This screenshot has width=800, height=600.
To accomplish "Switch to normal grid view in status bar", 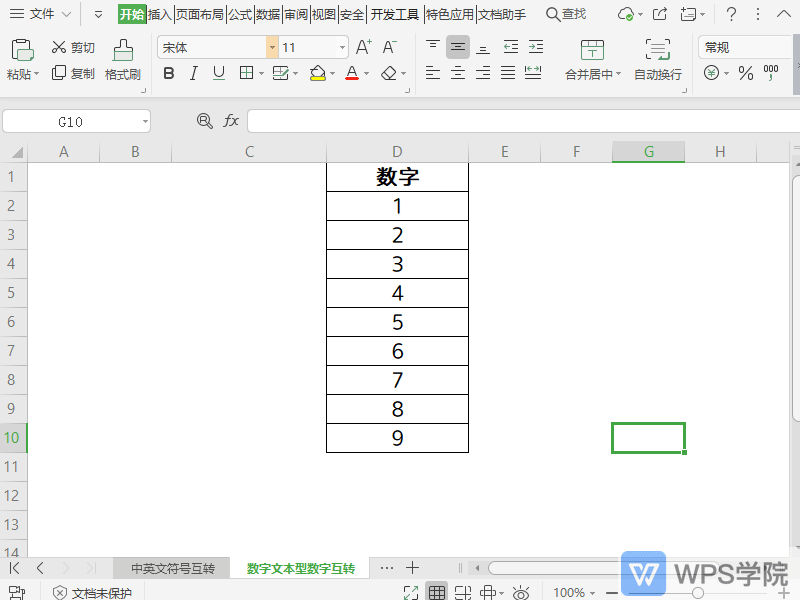I will click(x=437, y=592).
